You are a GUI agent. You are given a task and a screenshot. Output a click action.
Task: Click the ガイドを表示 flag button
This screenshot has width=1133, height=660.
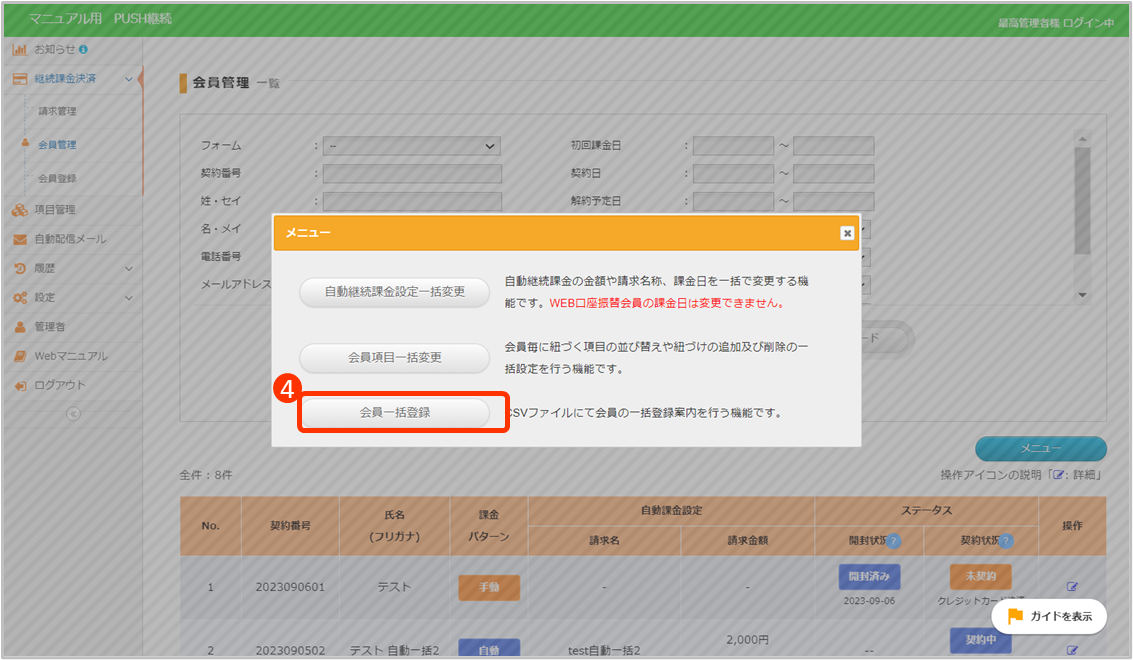tap(1049, 616)
